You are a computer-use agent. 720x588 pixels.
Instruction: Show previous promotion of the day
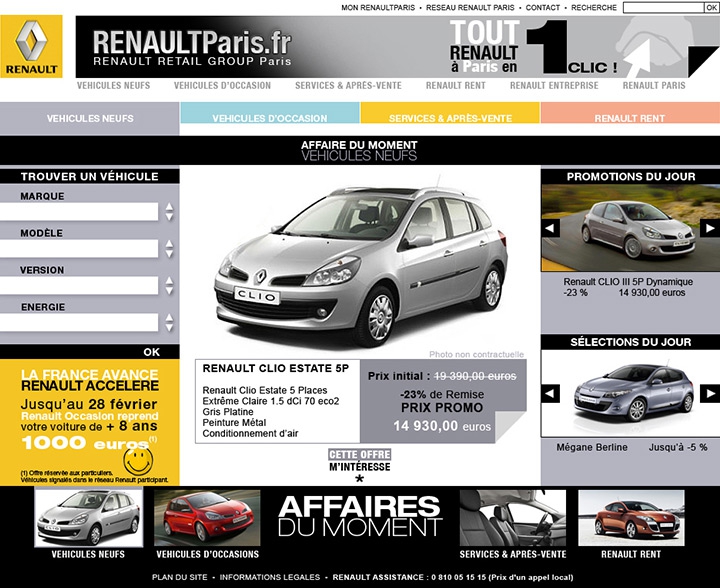pos(550,228)
